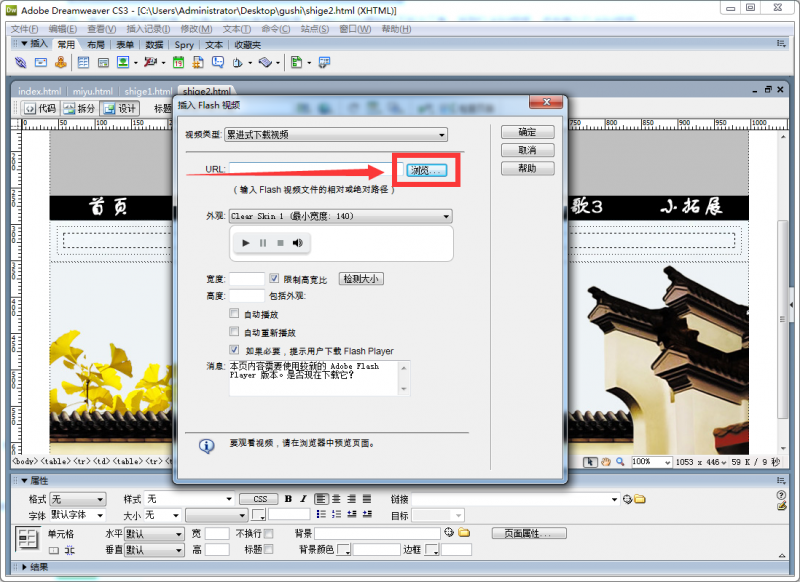Open the 外观 skin dropdown
800x582 pixels.
pyautogui.click(x=340, y=216)
